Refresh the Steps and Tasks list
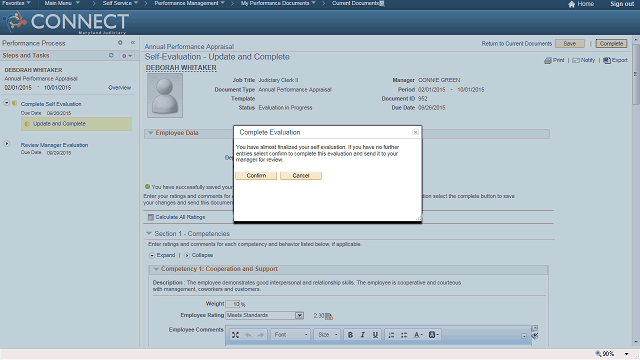The image size is (640, 360). (x=111, y=55)
